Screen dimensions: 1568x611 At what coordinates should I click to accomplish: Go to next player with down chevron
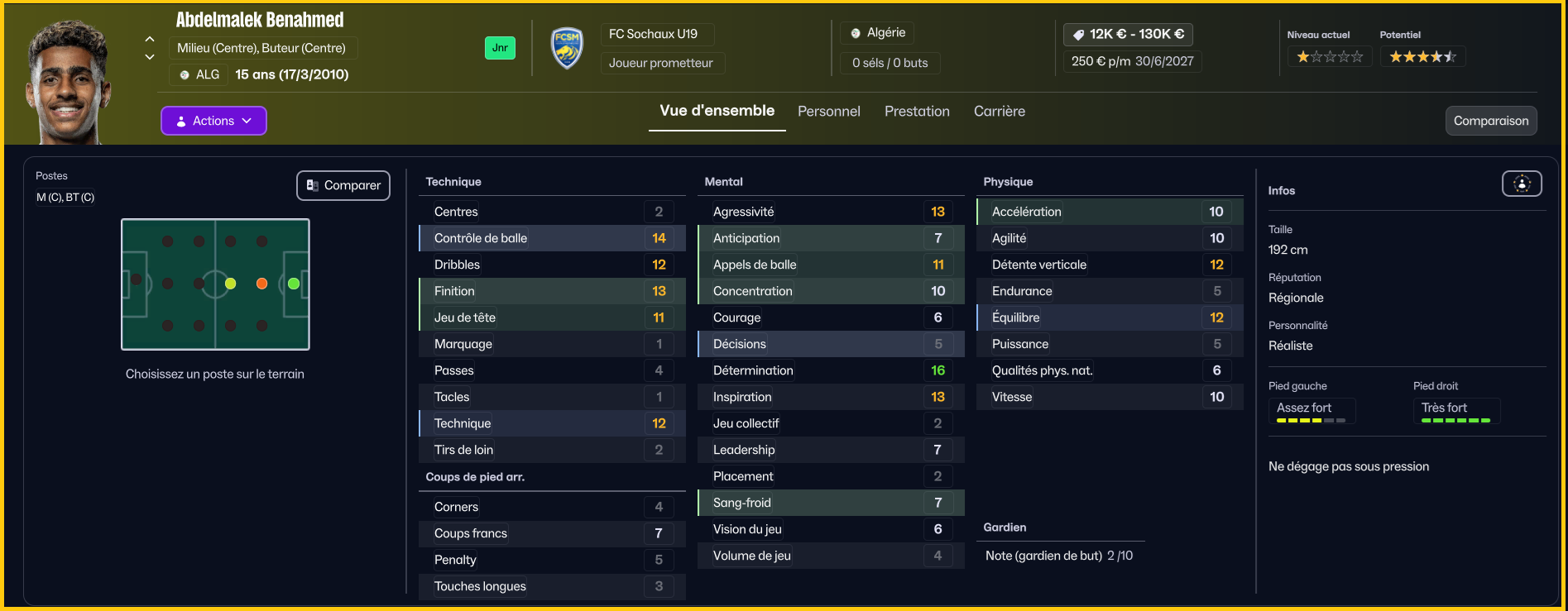(150, 57)
